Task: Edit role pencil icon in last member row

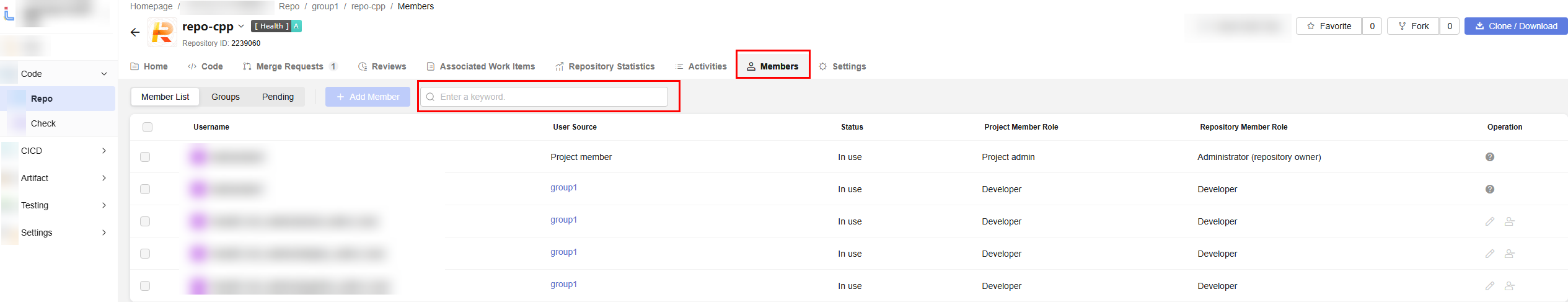Action: 1490,286
